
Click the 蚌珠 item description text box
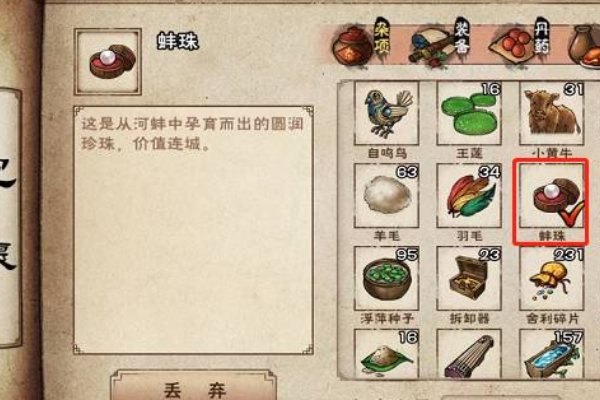point(194,230)
